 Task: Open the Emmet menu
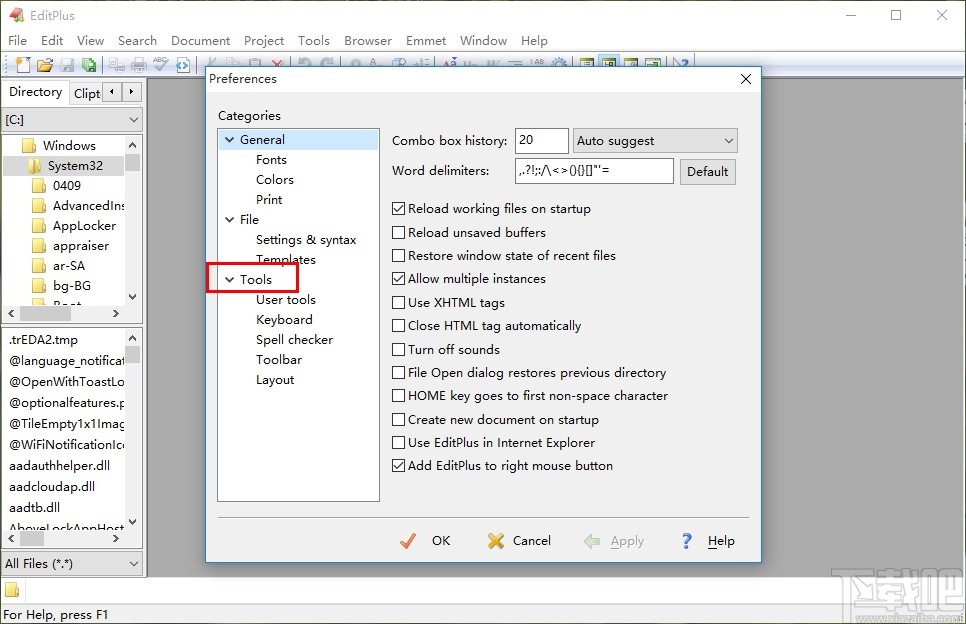(426, 41)
